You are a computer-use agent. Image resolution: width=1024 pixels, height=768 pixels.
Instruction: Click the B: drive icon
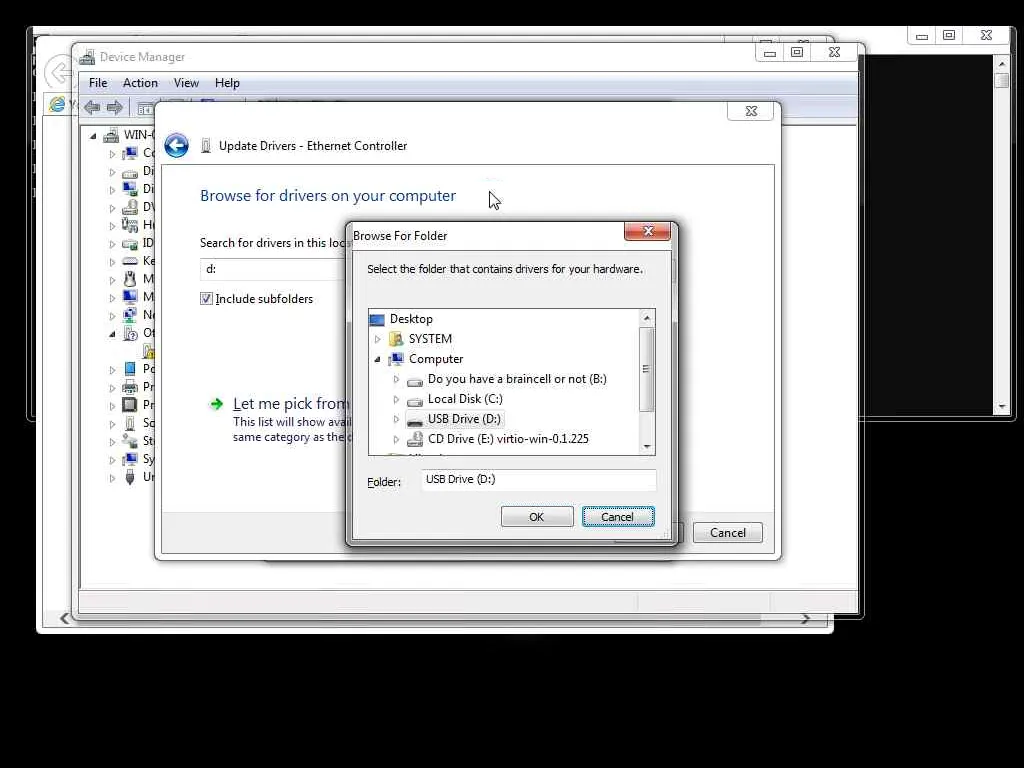coord(415,381)
